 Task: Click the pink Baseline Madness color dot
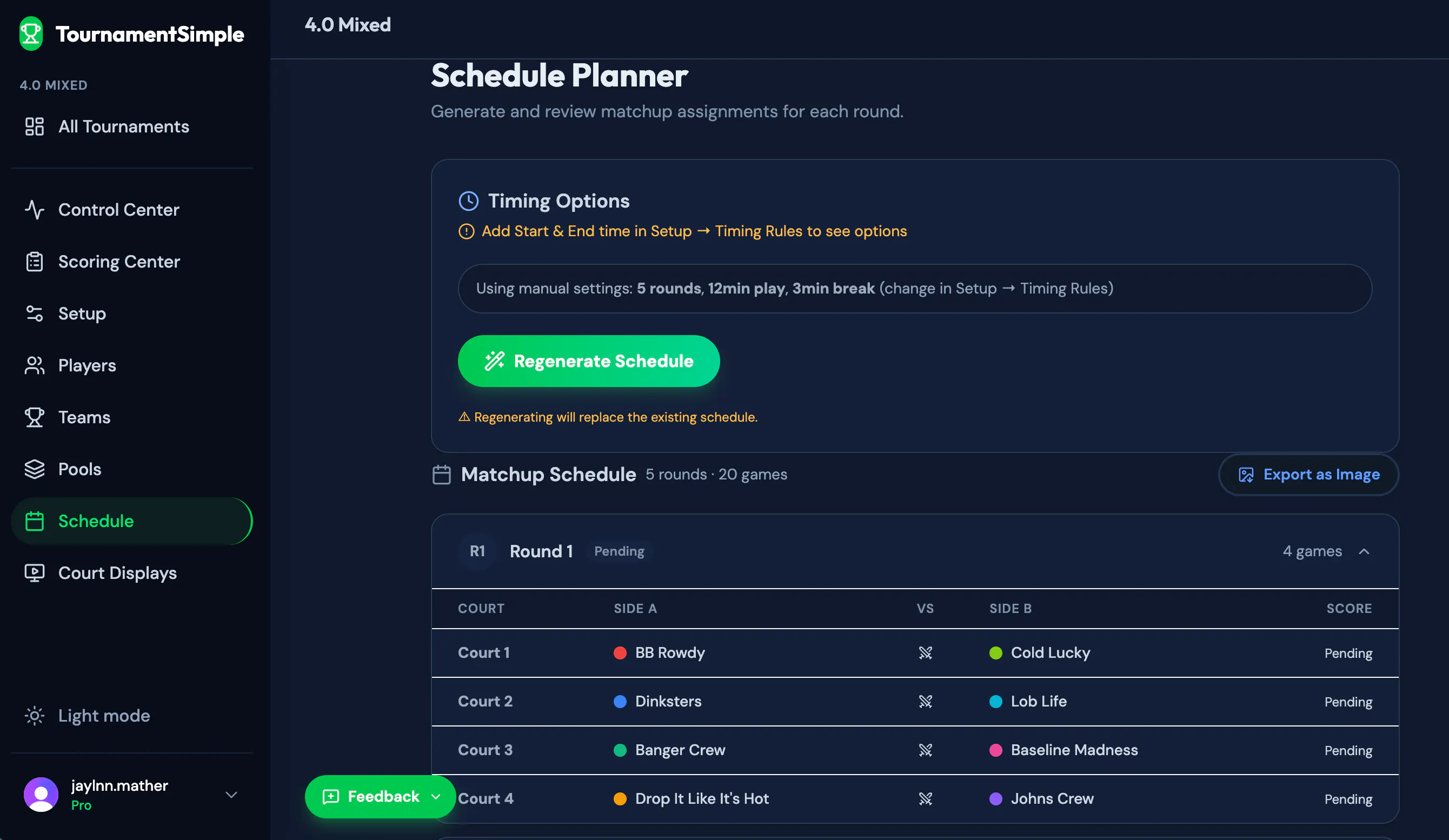tap(996, 750)
